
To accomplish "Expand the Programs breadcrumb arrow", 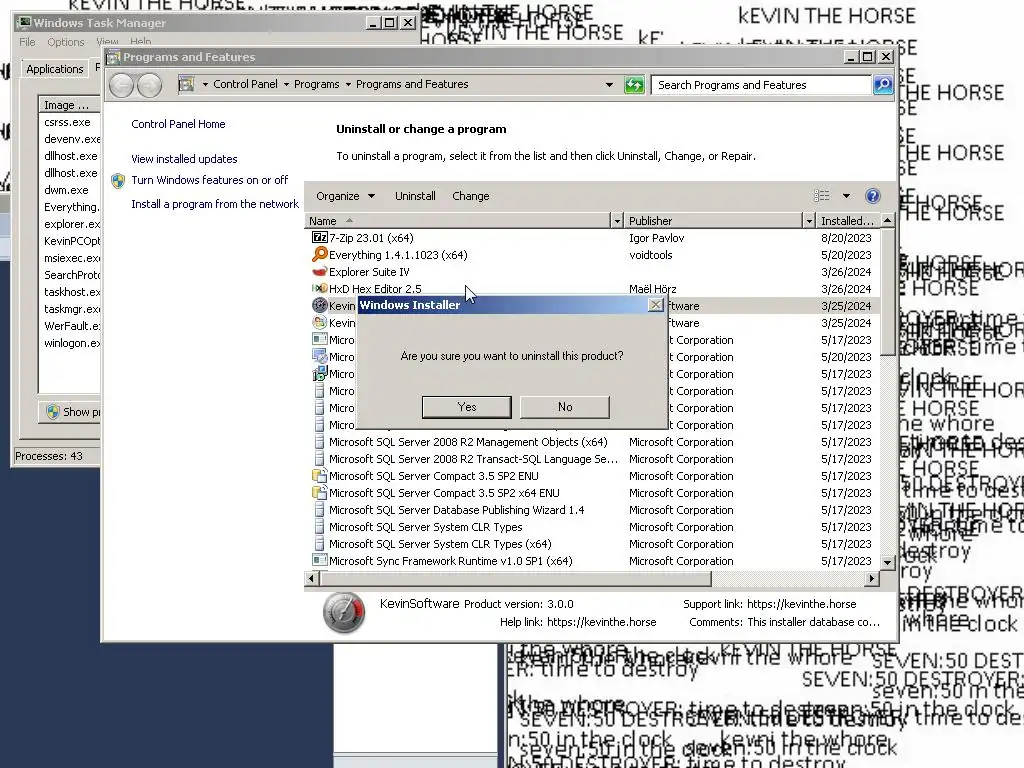I will tap(348, 84).
